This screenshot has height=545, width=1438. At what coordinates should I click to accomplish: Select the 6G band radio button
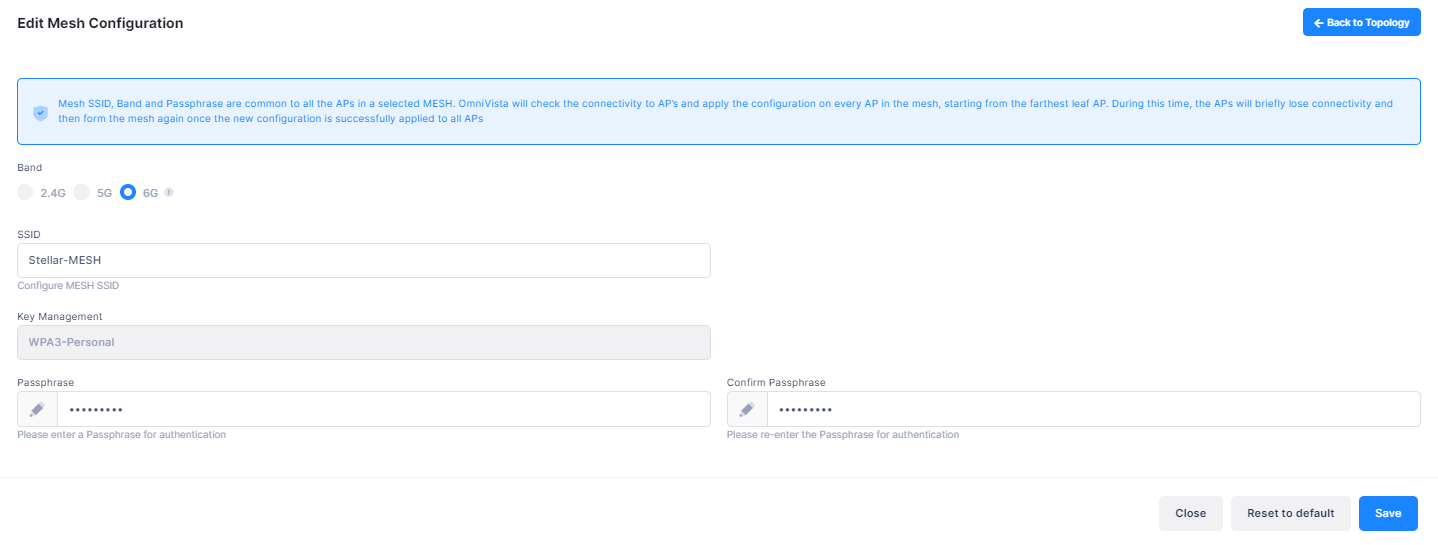128,192
